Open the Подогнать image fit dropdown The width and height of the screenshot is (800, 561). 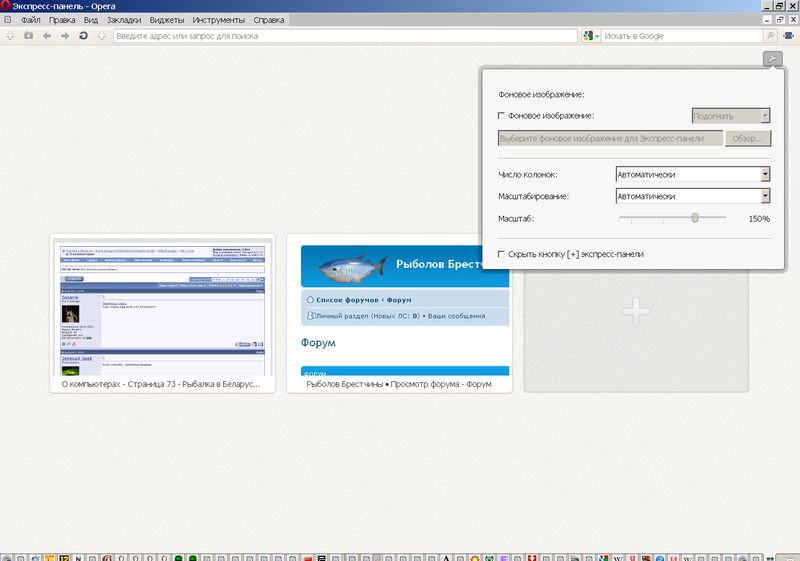pos(764,116)
